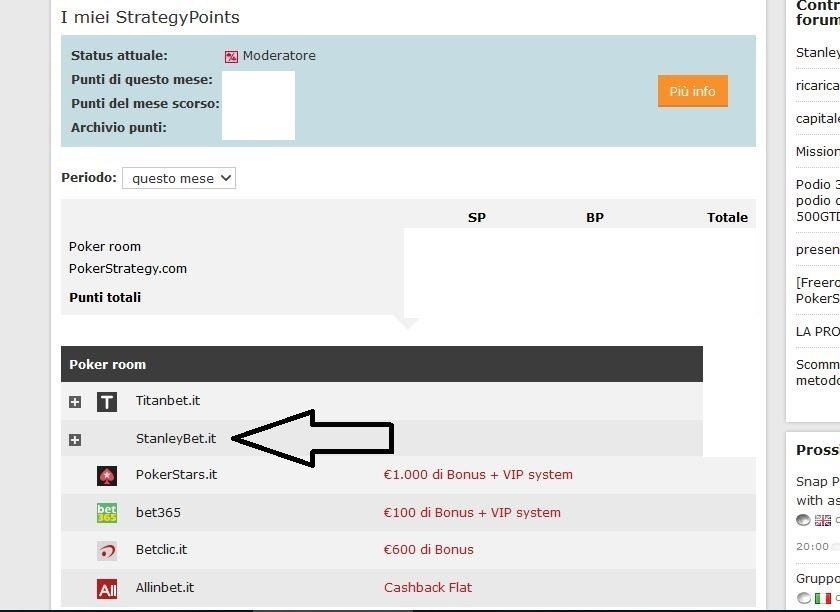Open the Snap P upcoming session link
840x612 pixels.
click(x=818, y=491)
